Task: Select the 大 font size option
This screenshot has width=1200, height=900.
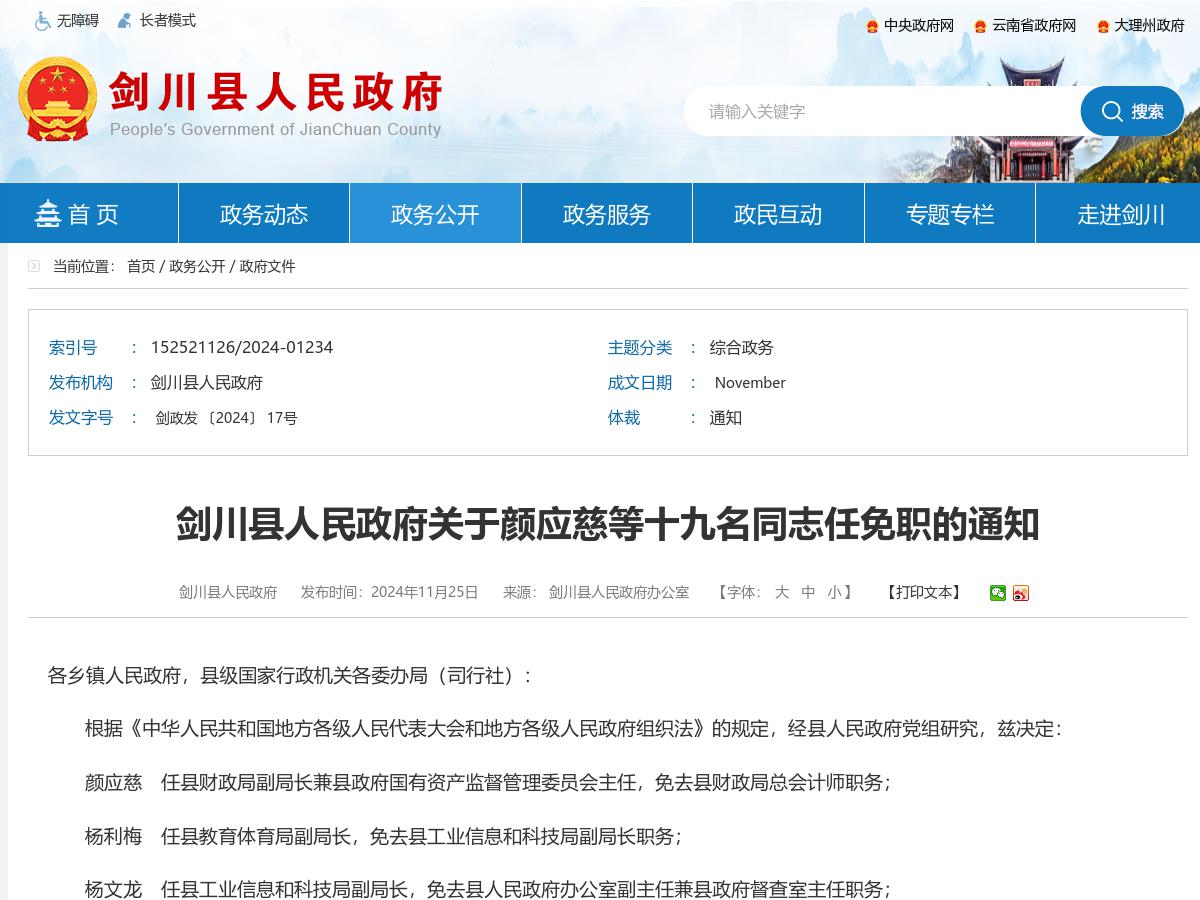Action: 782,592
